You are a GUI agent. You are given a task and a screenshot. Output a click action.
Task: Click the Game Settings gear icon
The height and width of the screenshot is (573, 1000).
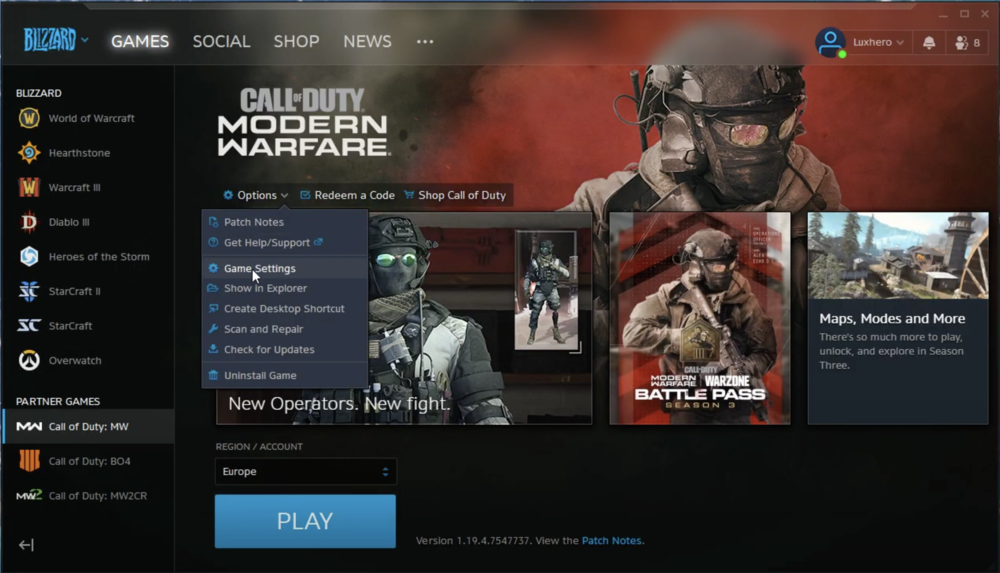(x=214, y=268)
